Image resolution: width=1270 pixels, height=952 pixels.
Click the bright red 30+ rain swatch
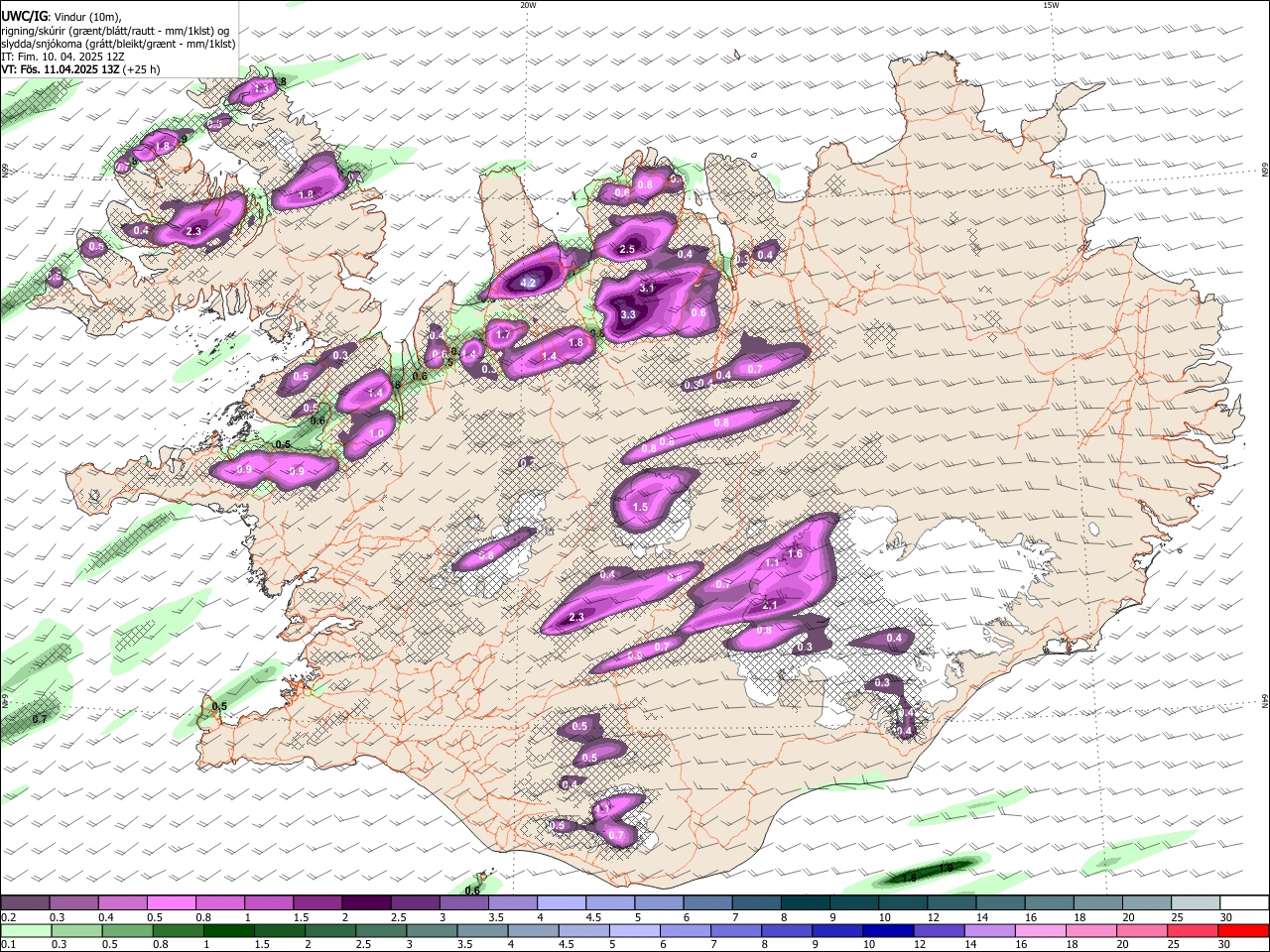click(x=1244, y=930)
